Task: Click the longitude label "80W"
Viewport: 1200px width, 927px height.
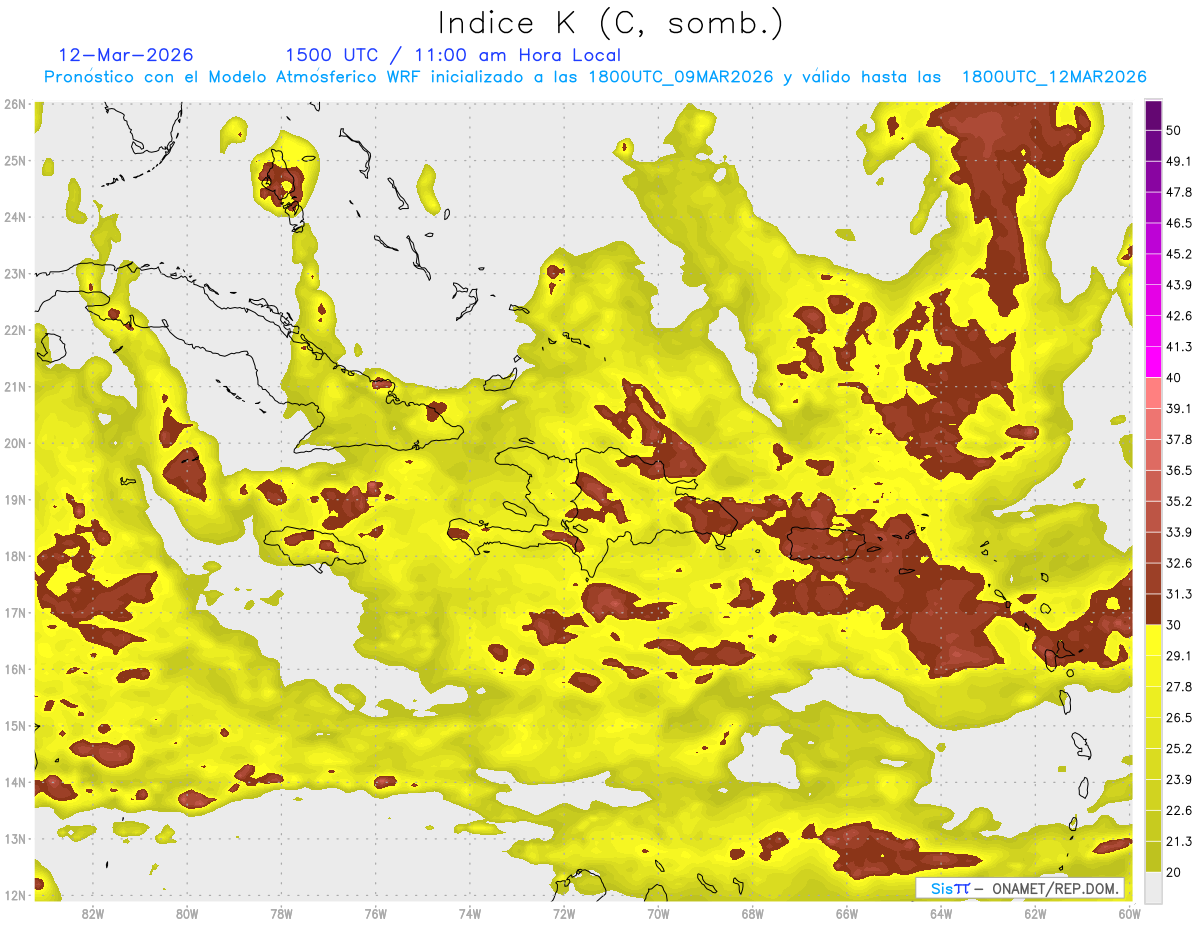Action: tap(186, 913)
